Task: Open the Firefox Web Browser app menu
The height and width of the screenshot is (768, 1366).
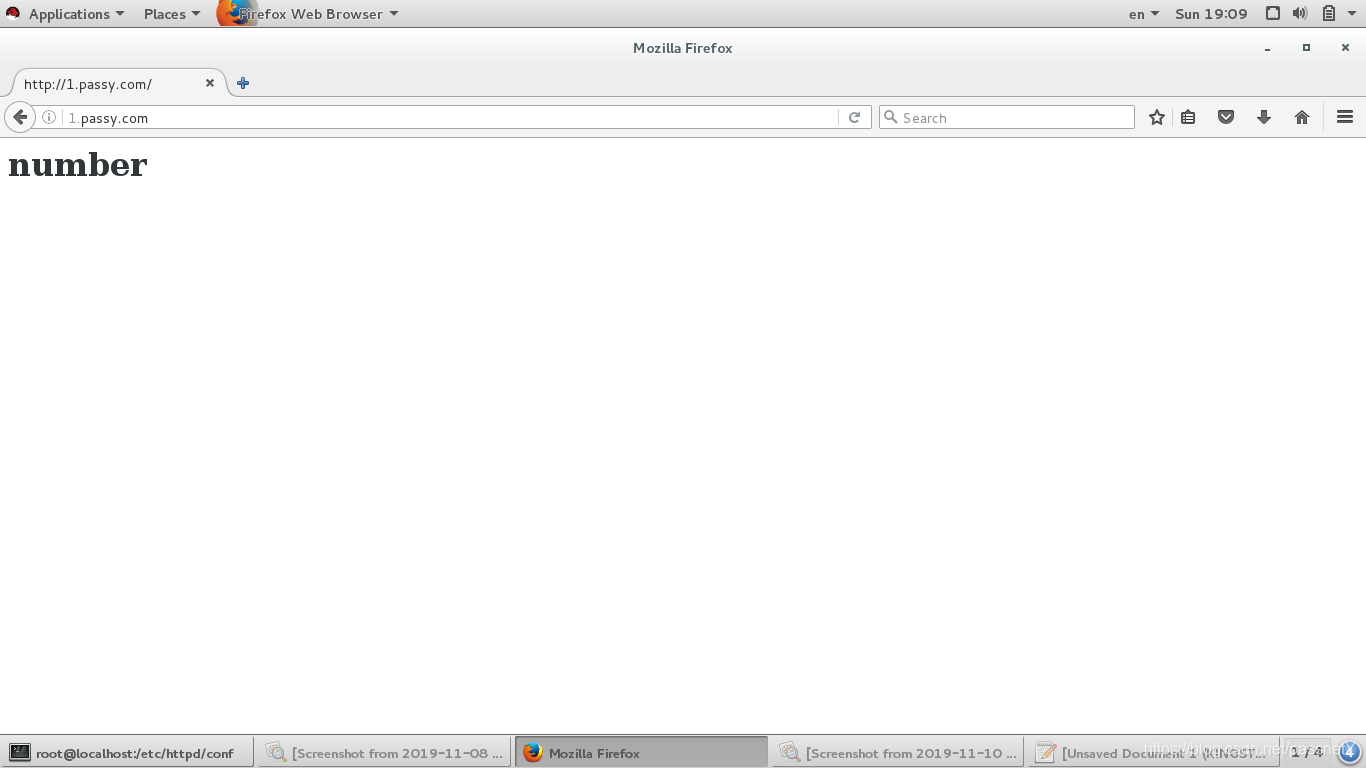Action: click(309, 14)
